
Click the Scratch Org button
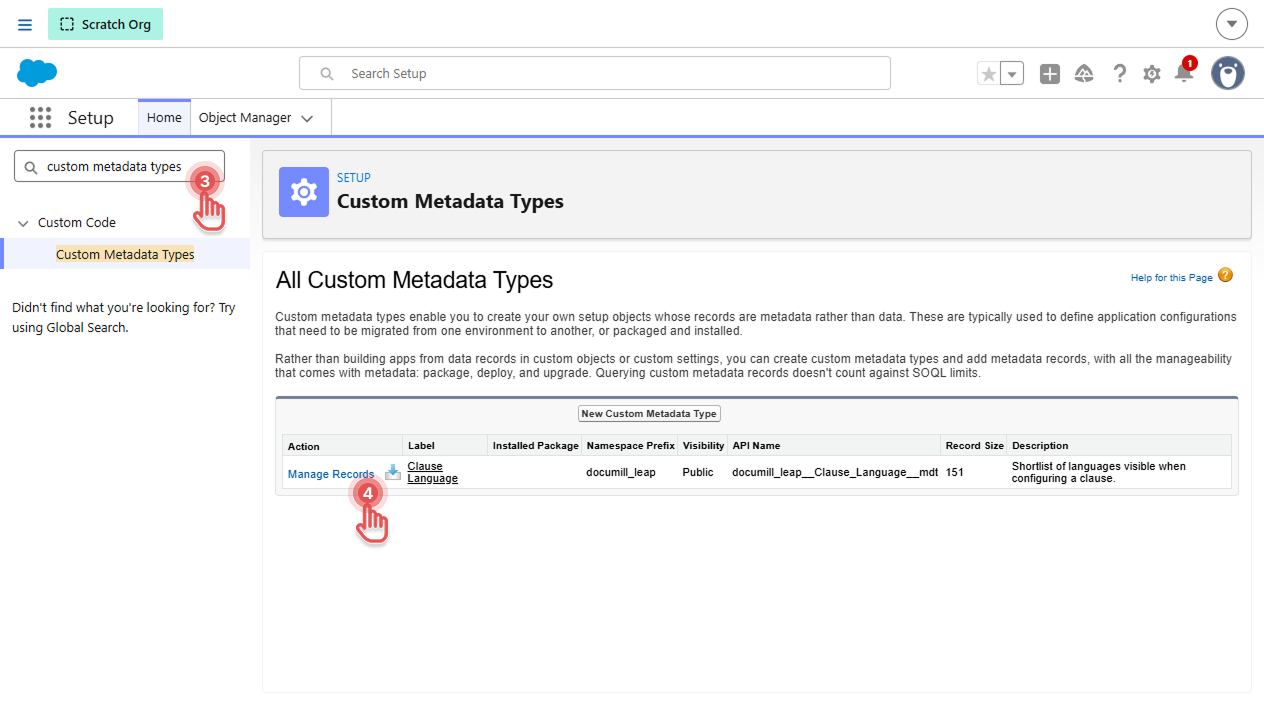pos(105,24)
